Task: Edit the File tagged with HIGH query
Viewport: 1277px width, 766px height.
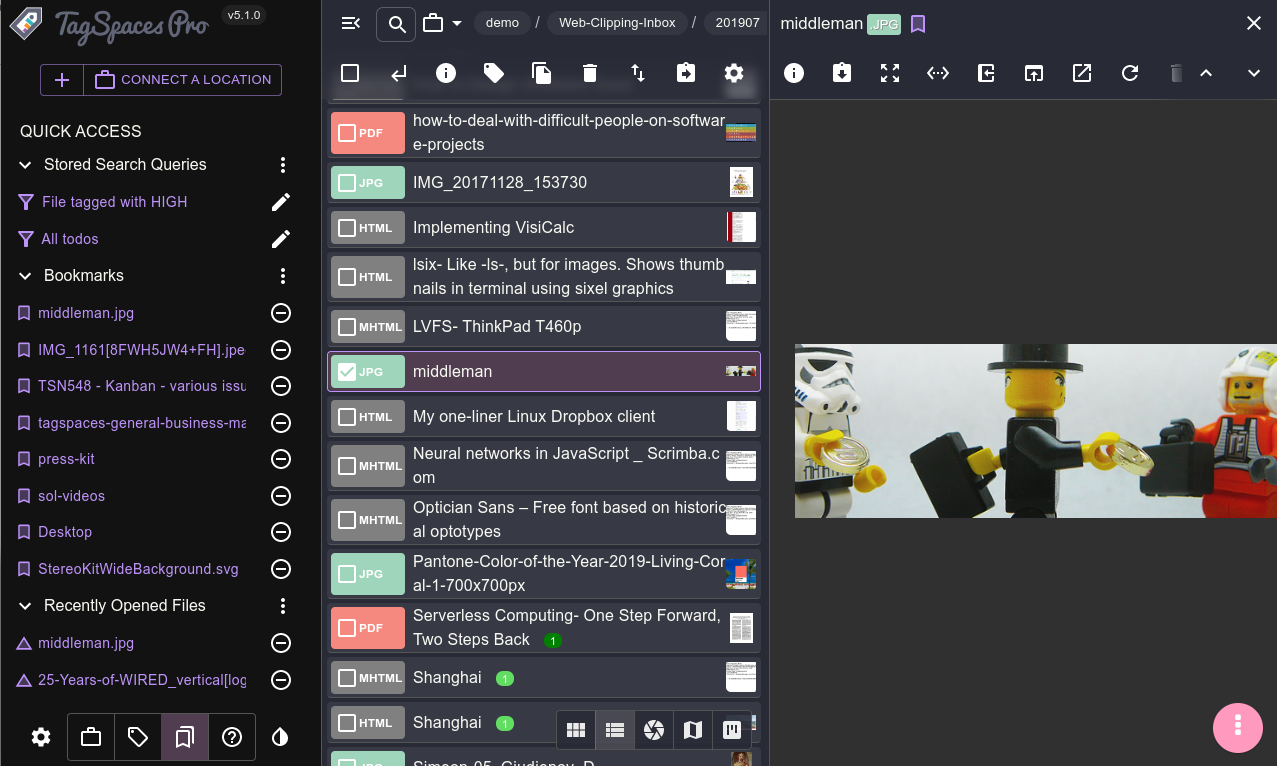Action: tap(281, 202)
